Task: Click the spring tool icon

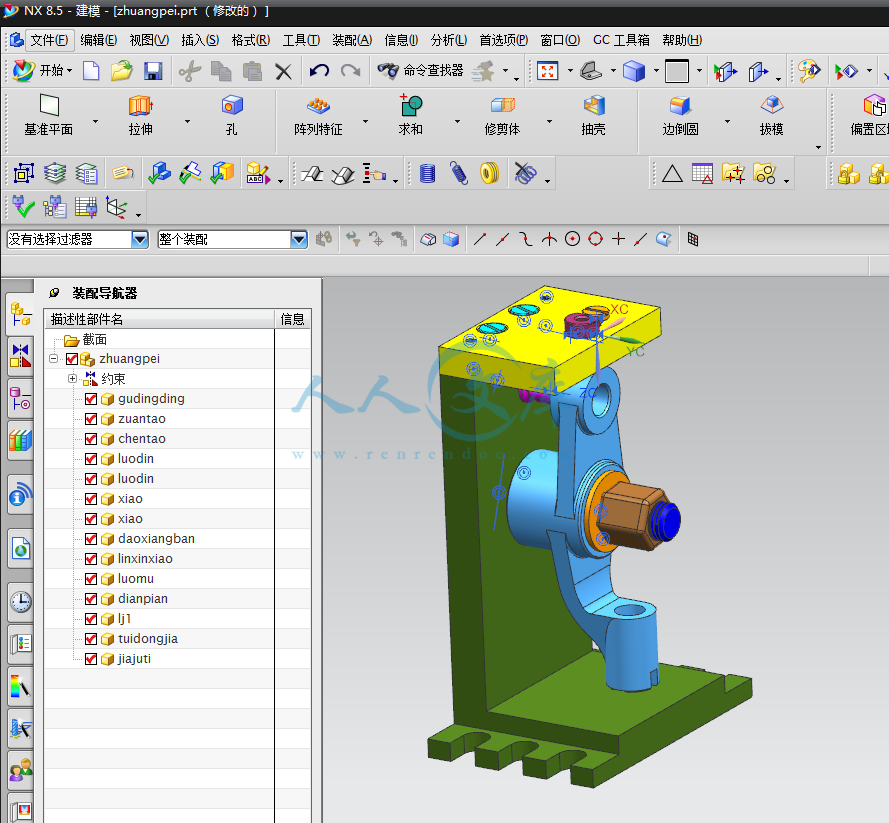Action: (x=458, y=173)
